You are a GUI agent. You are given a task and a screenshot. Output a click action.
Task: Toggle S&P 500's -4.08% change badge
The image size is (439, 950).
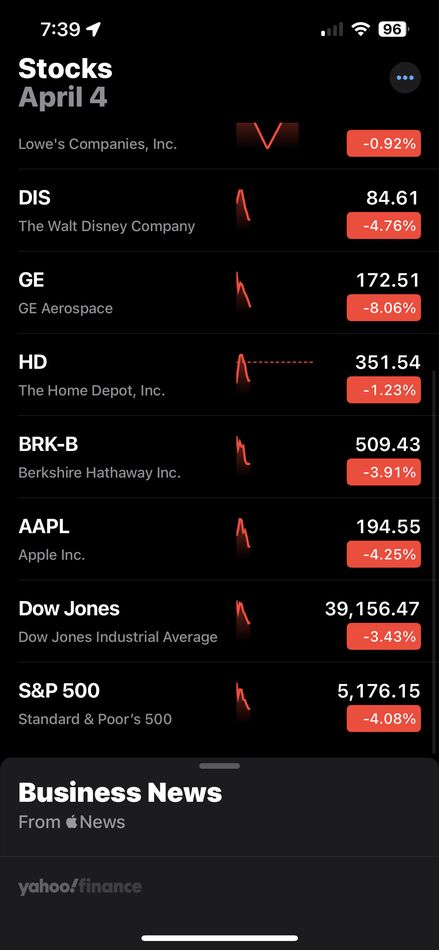383,719
